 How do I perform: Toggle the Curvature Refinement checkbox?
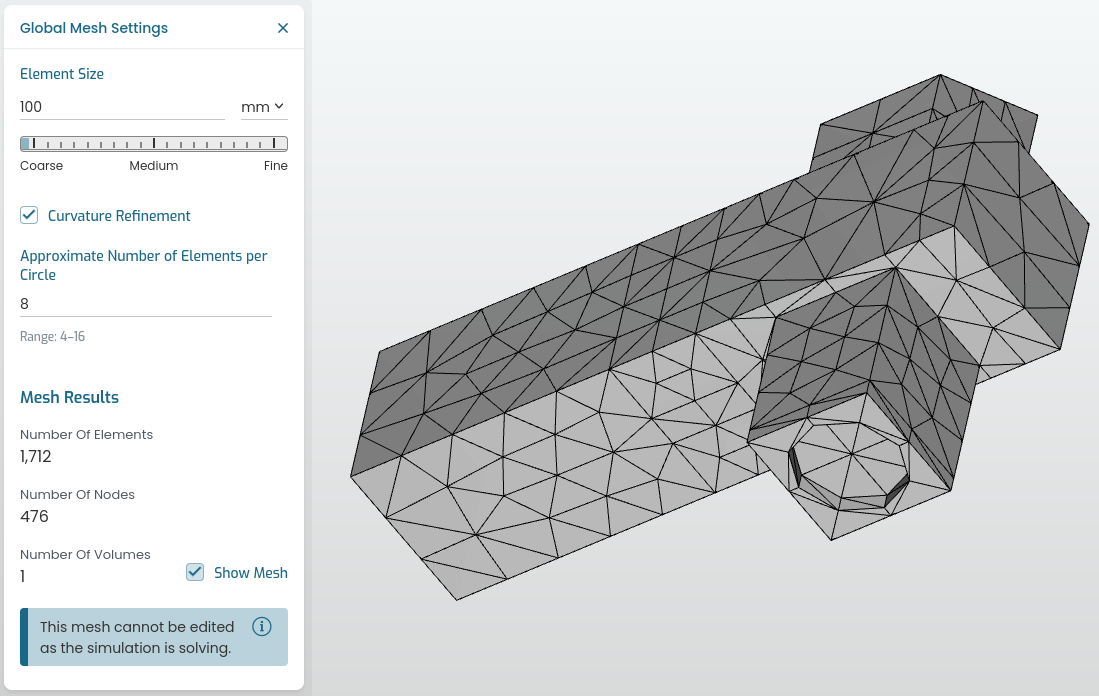coord(30,215)
